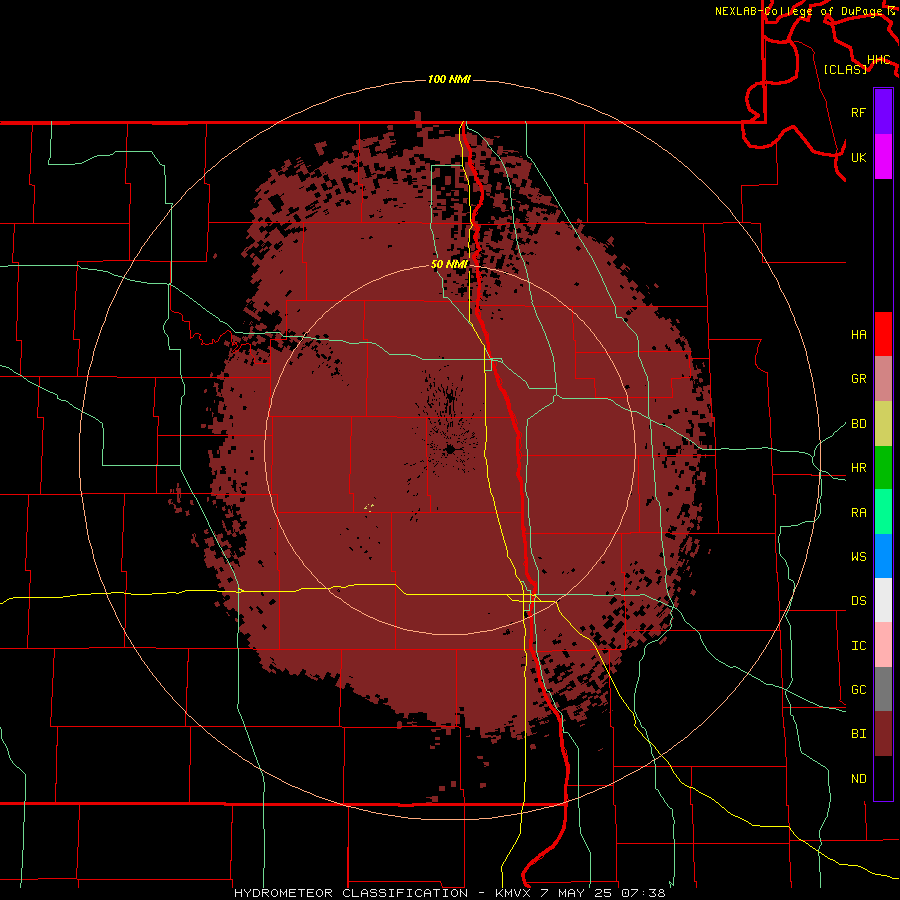Click the [CLAS] units label
This screenshot has width=900, height=900.
point(845,69)
